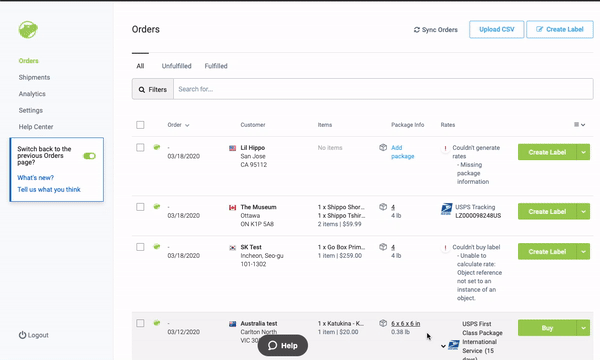Click Buy for the Australia test order
This screenshot has height=360, width=600.
[547, 328]
